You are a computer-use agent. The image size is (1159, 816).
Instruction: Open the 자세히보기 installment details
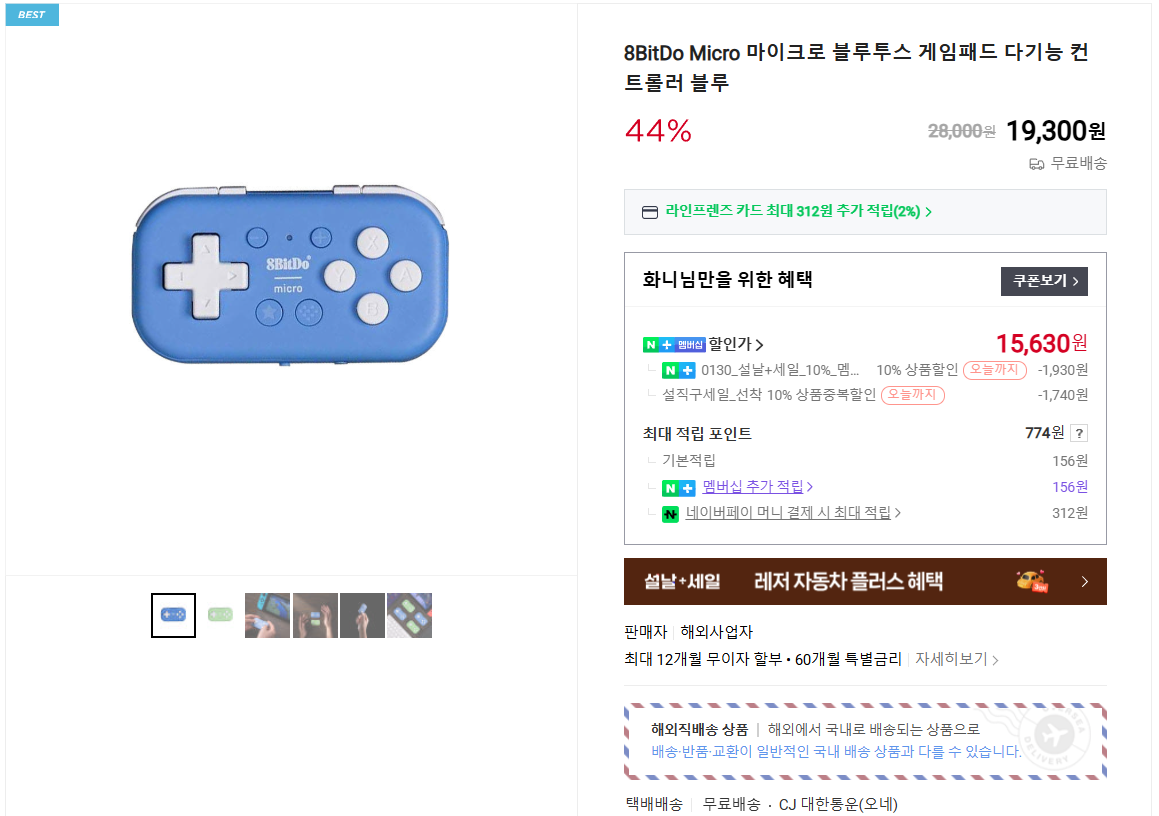[x=956, y=659]
